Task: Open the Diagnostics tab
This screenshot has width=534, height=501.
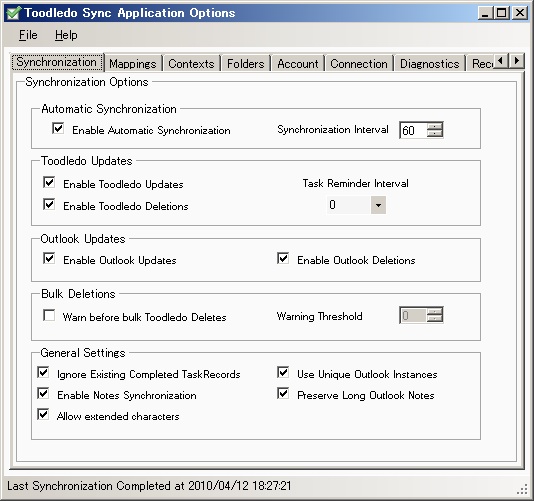Action: [430, 64]
